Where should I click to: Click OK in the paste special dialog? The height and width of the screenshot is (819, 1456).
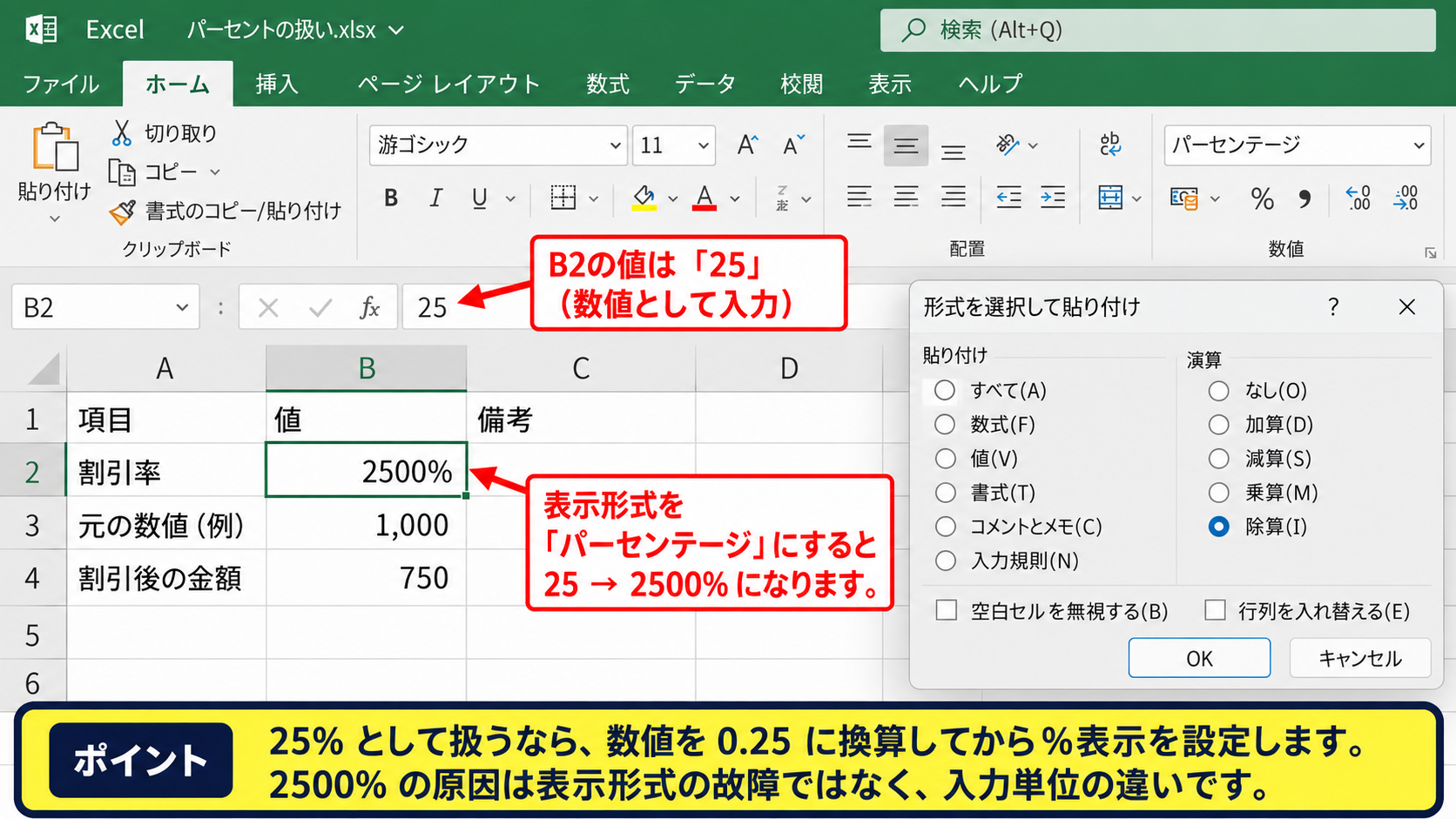[x=1199, y=658]
